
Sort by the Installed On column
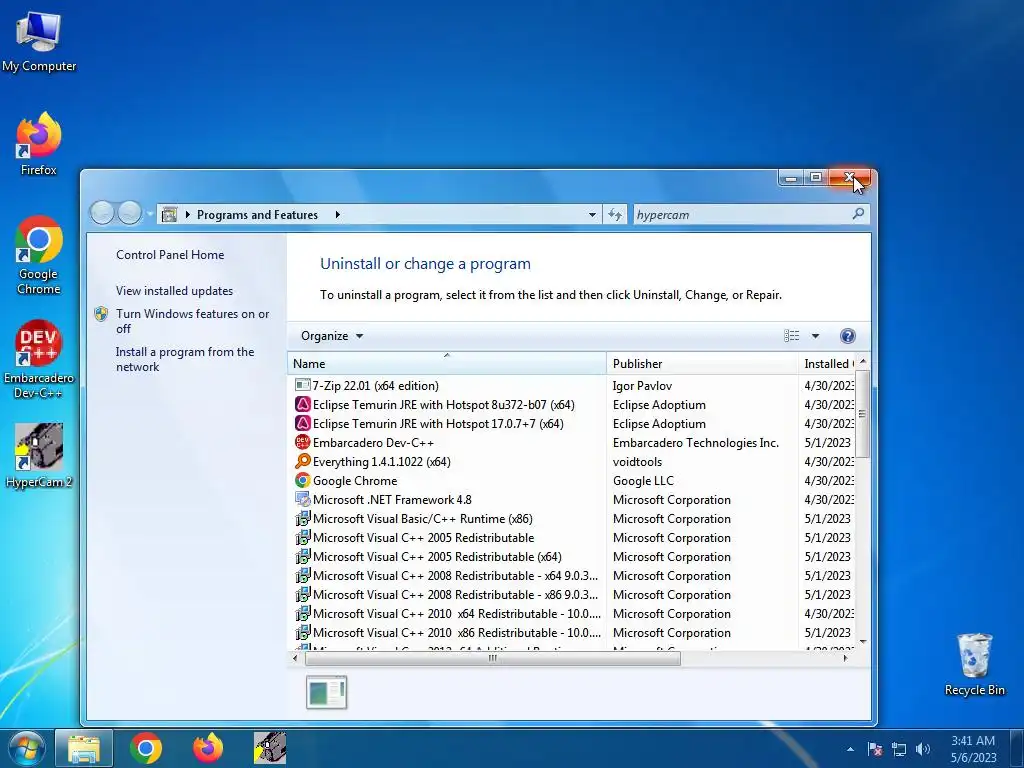pyautogui.click(x=827, y=364)
